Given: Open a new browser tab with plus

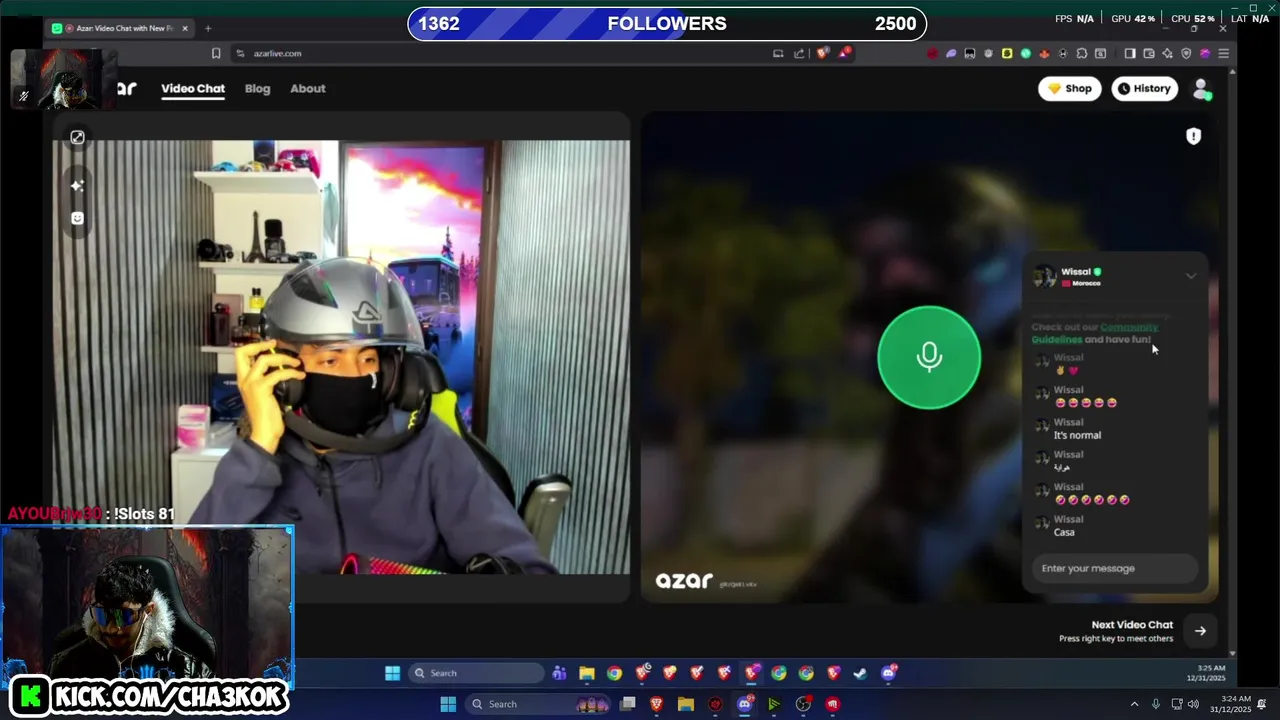Looking at the screenshot, I should tap(208, 28).
